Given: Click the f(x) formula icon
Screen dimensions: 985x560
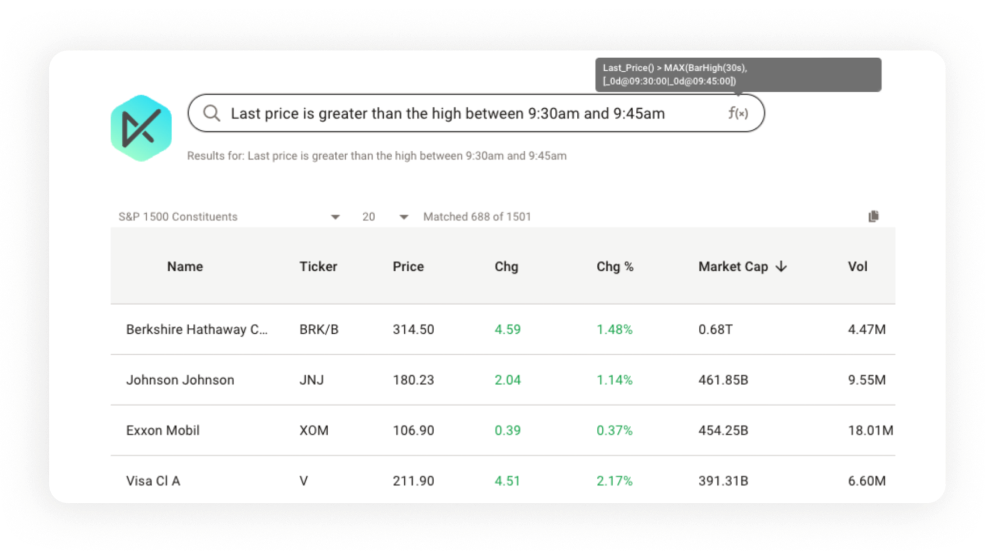Looking at the screenshot, I should [x=737, y=113].
